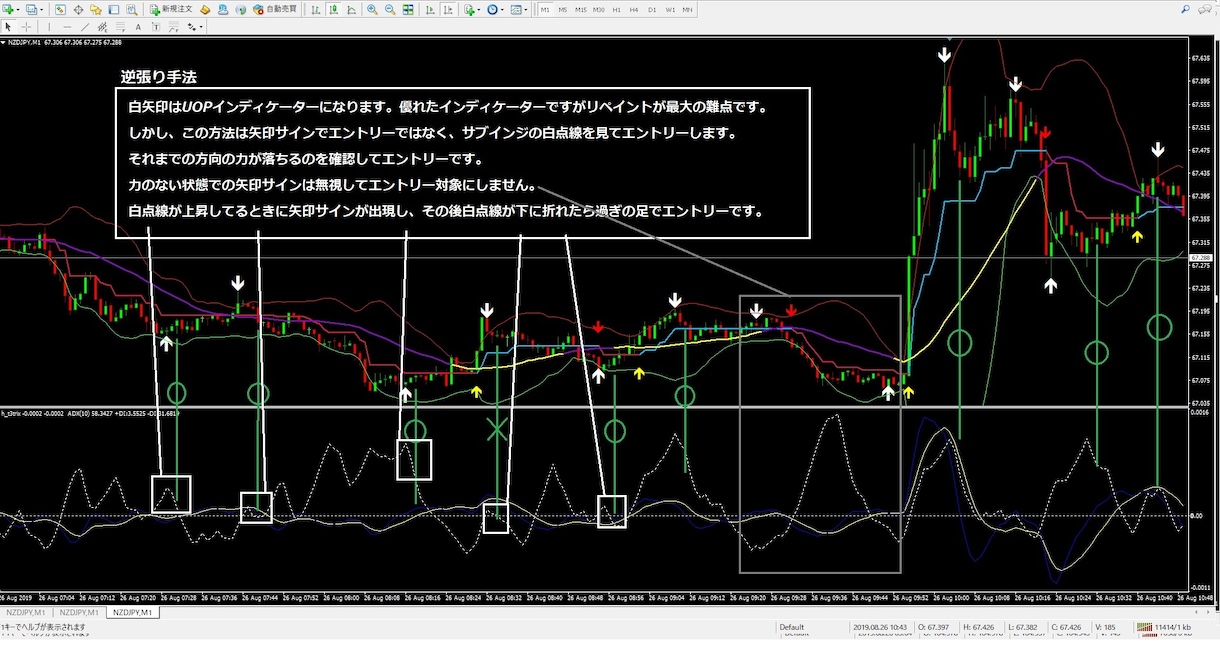
Task: Toggle chart shift from right edge
Action: (x=448, y=9)
